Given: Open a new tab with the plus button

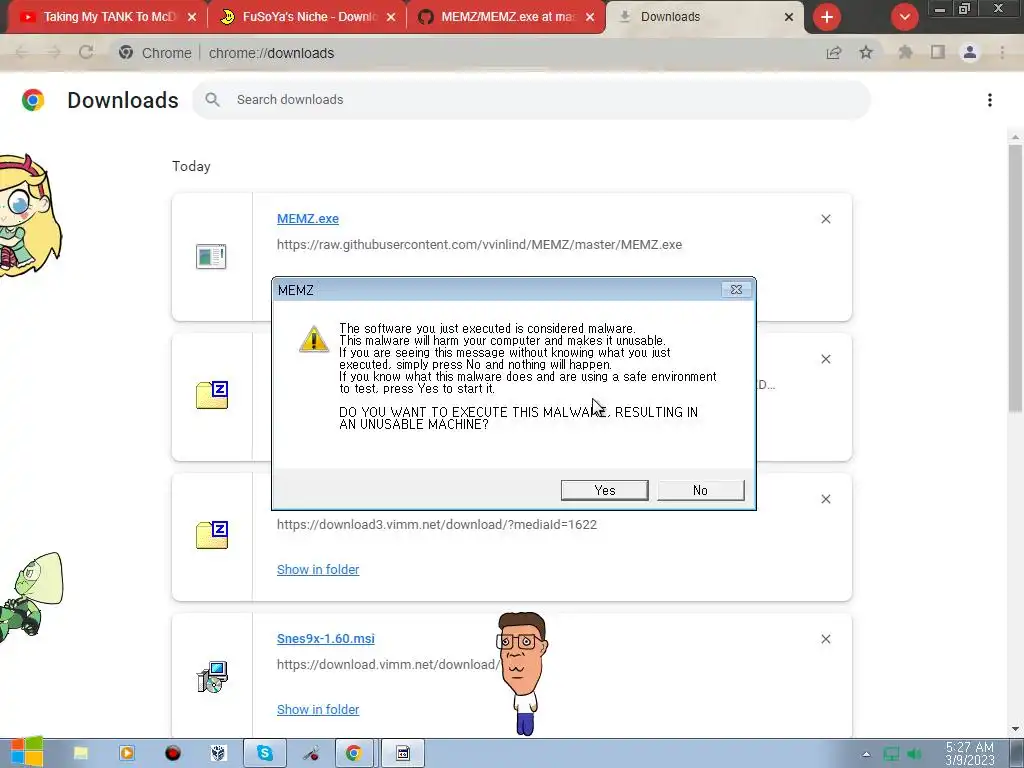Looking at the screenshot, I should [826, 17].
